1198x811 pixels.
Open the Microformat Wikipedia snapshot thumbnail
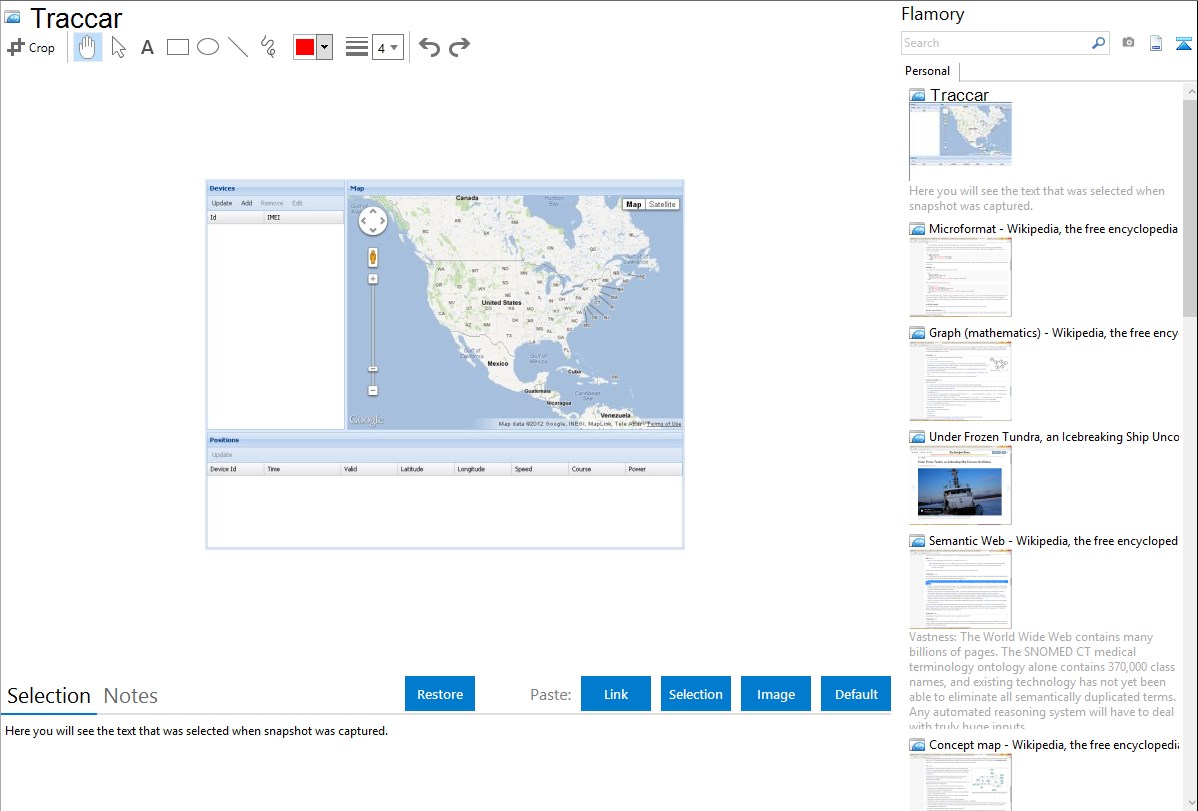[x=960, y=277]
